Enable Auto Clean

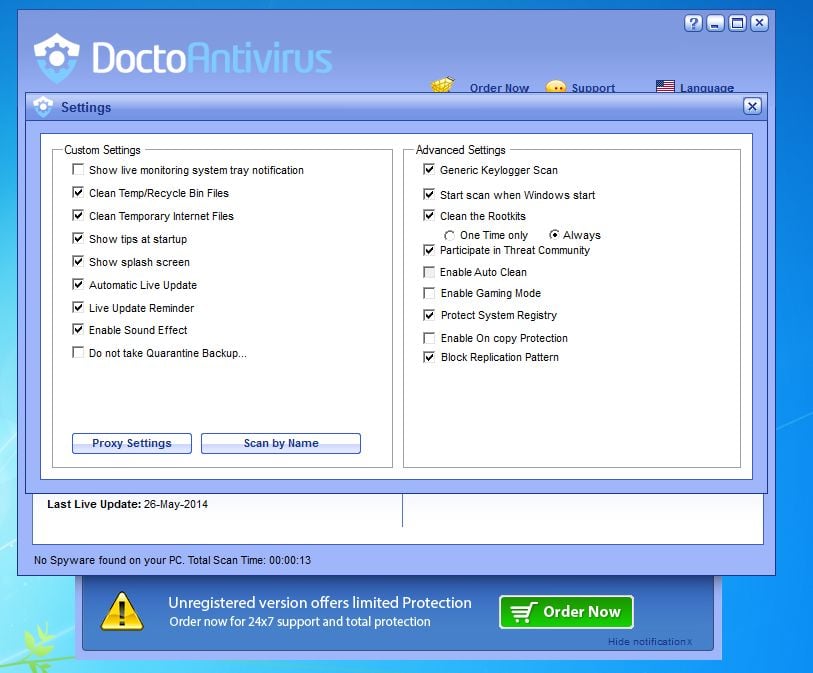(x=429, y=271)
